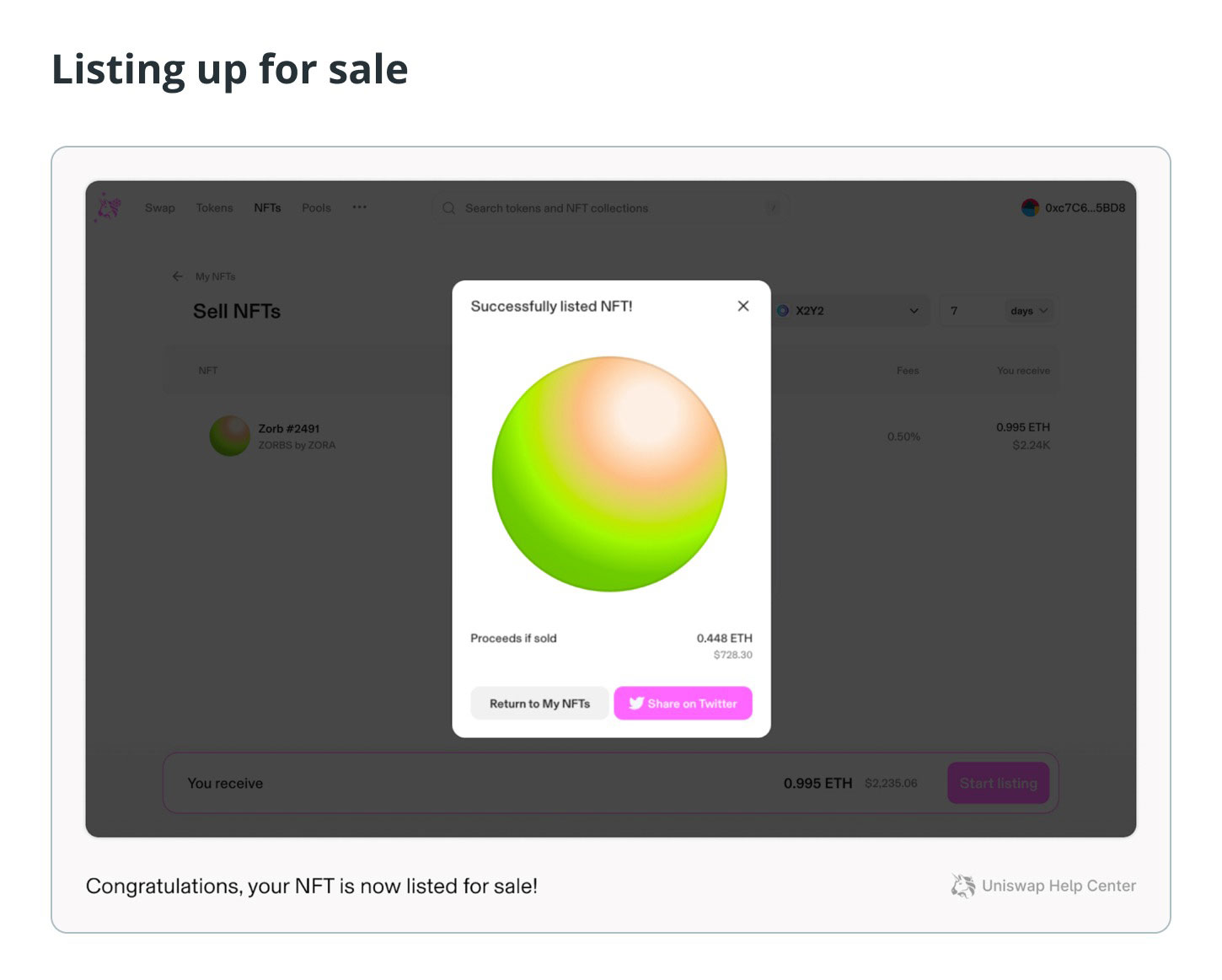Click the wallet avatar icon beside 0xc7C6...5BD8

(1030, 208)
